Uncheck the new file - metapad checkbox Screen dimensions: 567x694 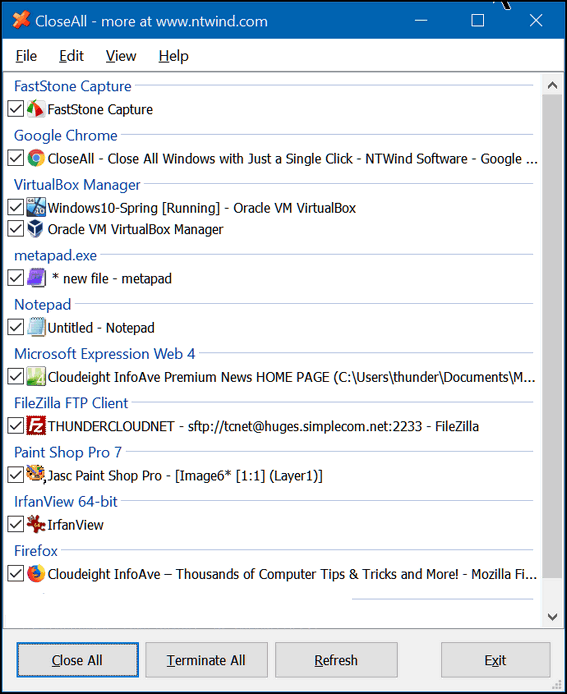(x=15, y=278)
